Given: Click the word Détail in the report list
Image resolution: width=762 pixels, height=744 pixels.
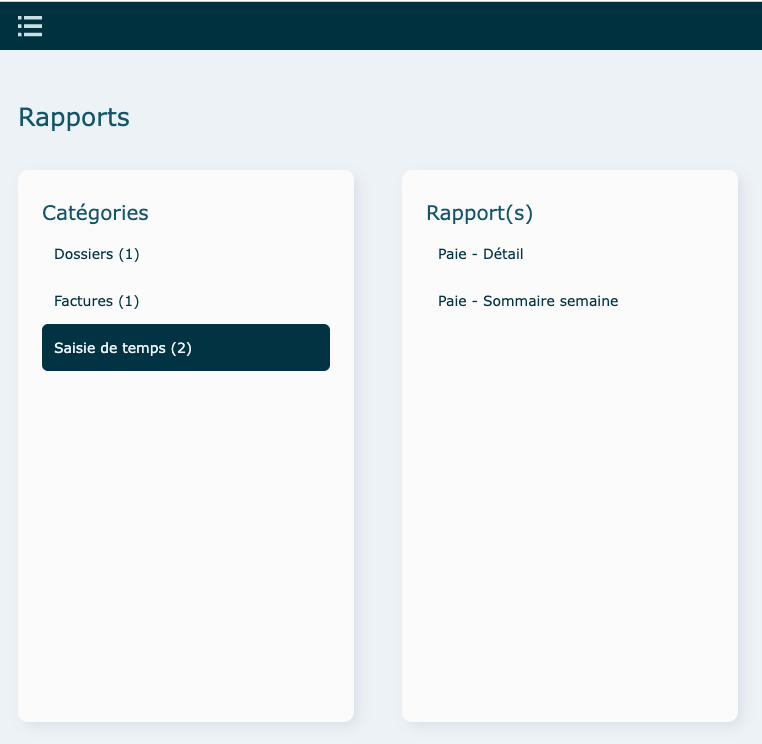Looking at the screenshot, I should 503,254.
